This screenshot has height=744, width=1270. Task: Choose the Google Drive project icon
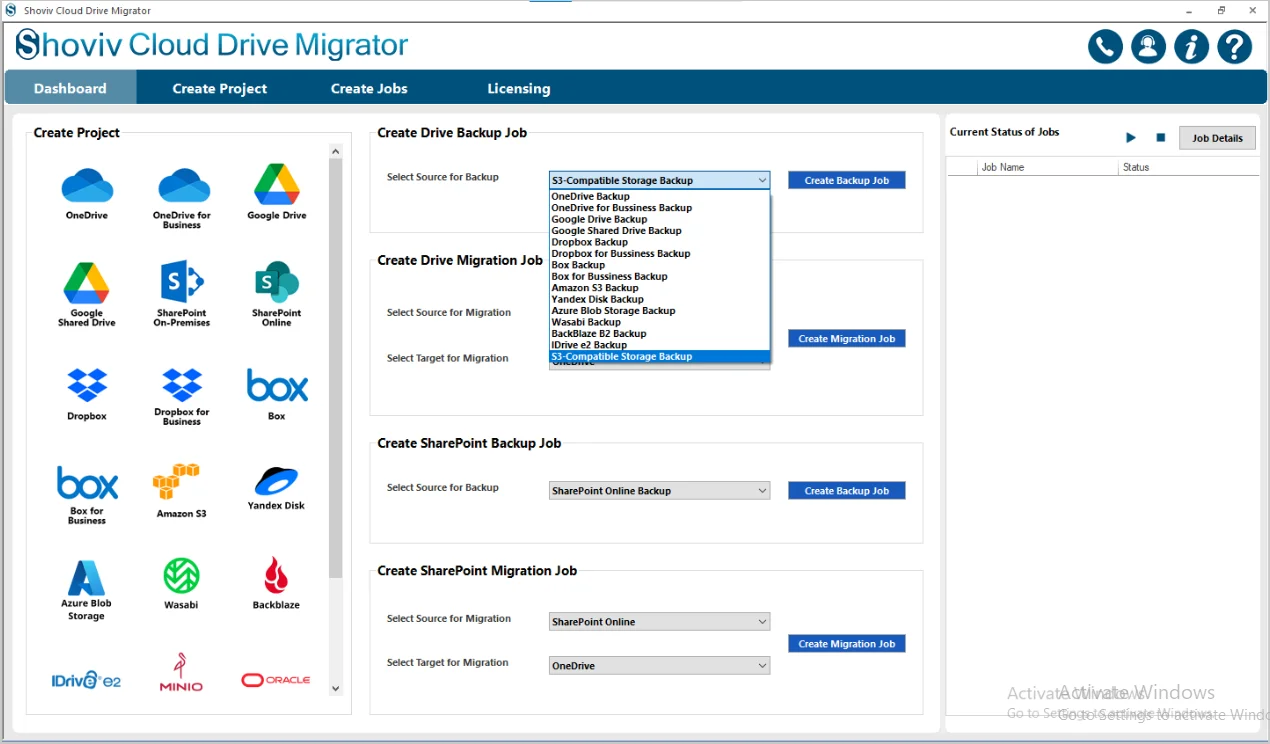click(277, 192)
